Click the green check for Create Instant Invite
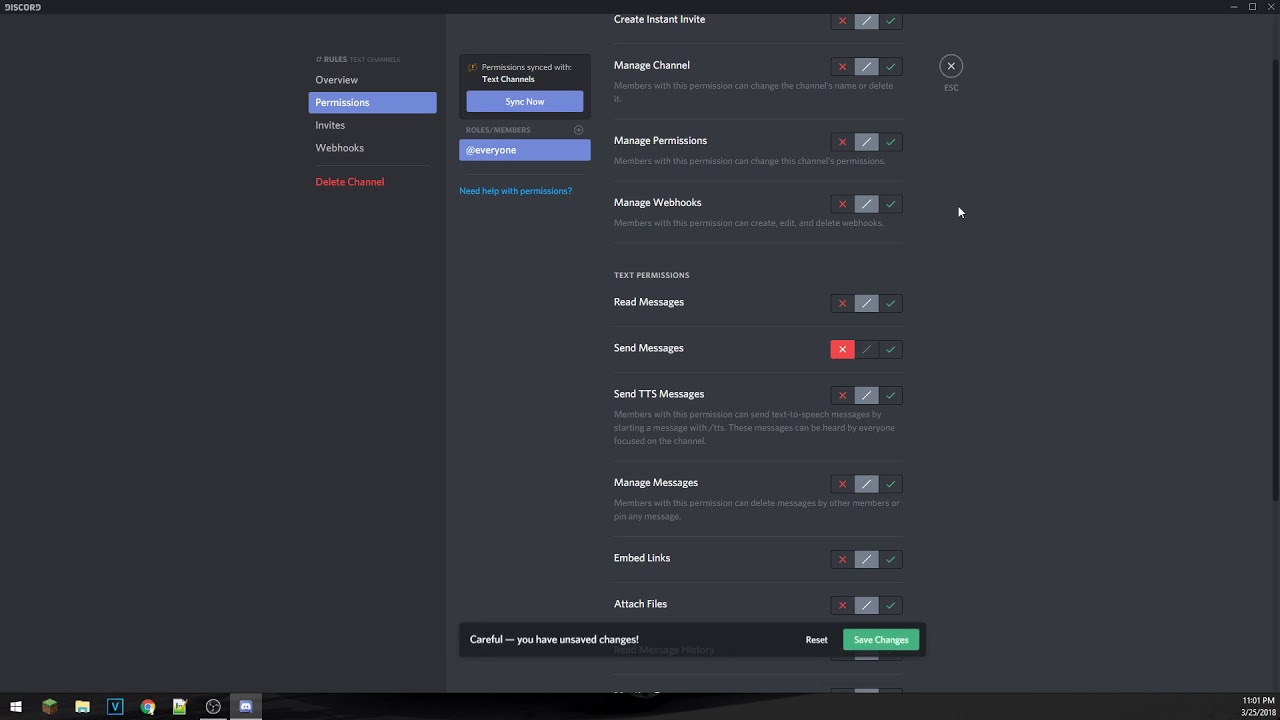The image size is (1280, 720). (x=890, y=20)
